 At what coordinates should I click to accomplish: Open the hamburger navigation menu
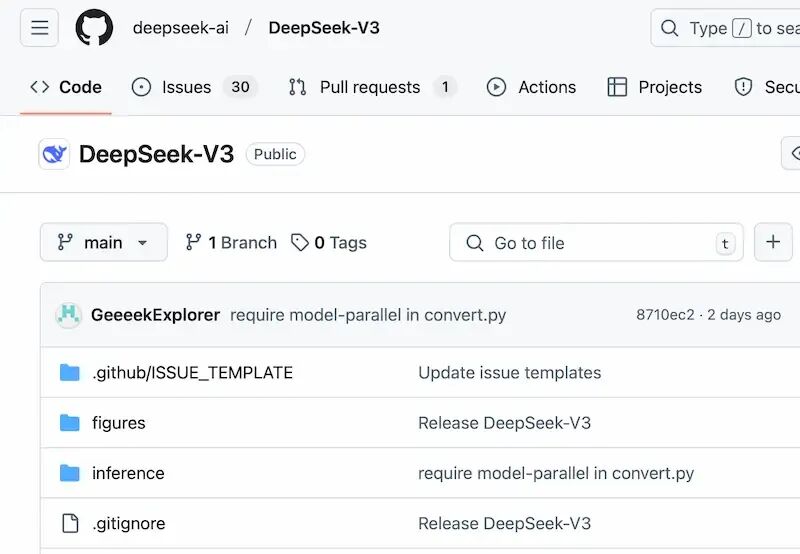[x=39, y=28]
